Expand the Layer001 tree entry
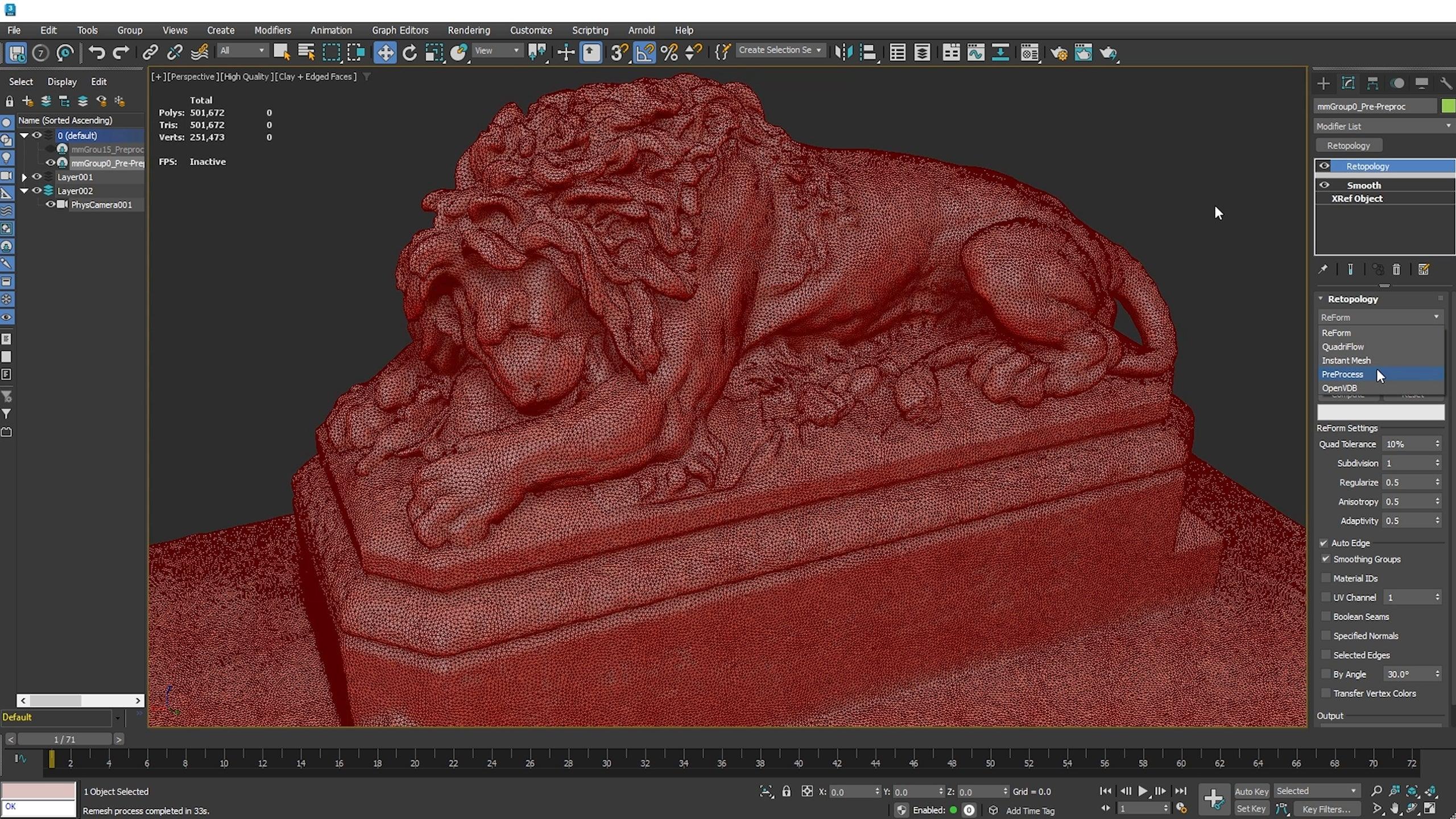This screenshot has width=1456, height=819. pos(24,177)
